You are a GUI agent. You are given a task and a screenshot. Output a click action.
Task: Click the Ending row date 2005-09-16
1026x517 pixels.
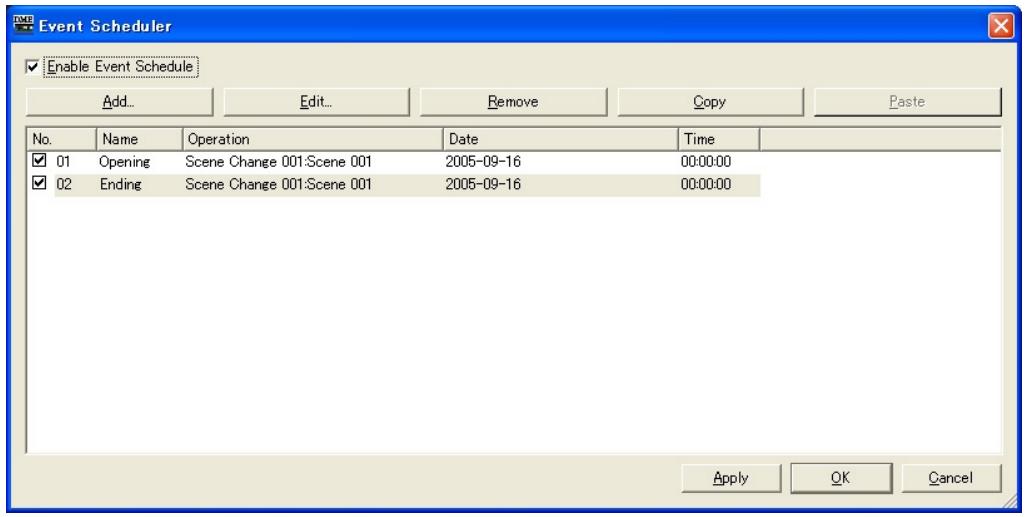(x=483, y=185)
